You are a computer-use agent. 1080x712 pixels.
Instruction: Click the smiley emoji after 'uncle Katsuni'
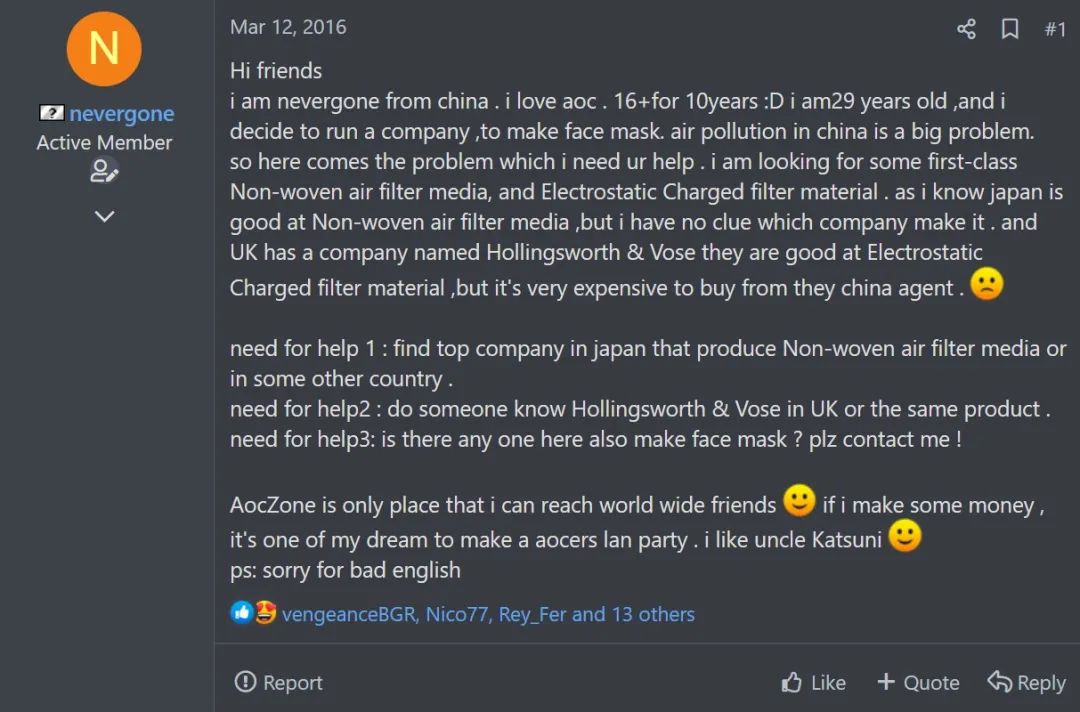[904, 538]
